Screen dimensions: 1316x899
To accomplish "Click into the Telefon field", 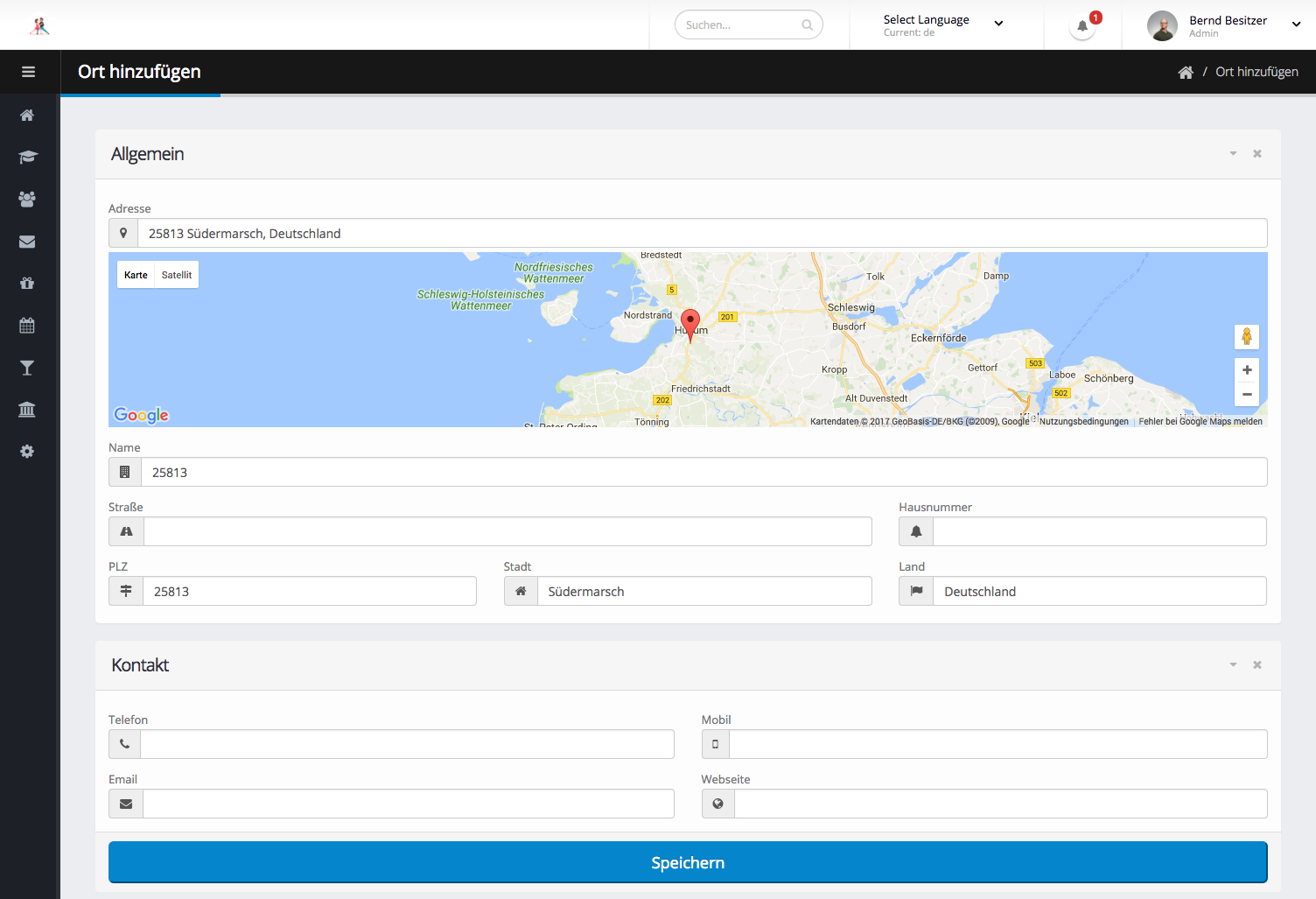I will (x=407, y=744).
